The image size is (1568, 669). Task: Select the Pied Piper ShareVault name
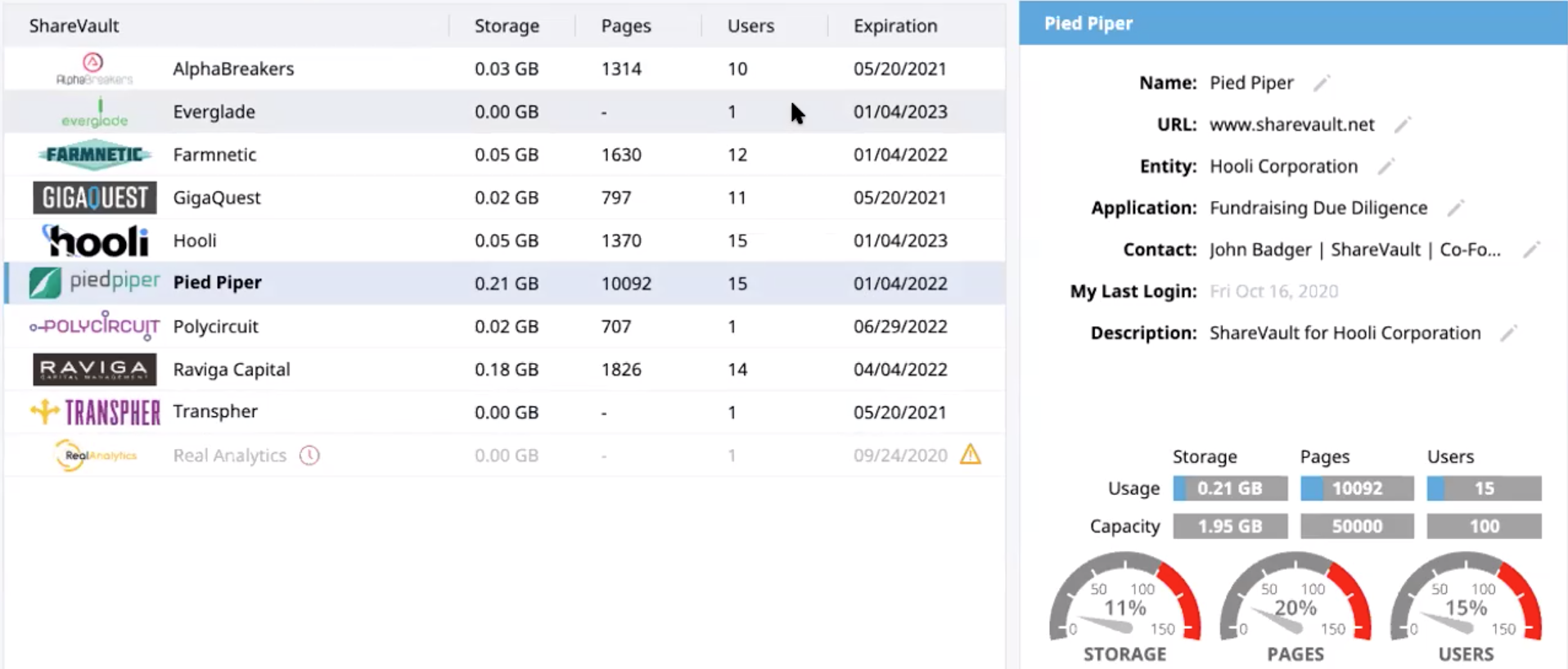[x=217, y=282]
